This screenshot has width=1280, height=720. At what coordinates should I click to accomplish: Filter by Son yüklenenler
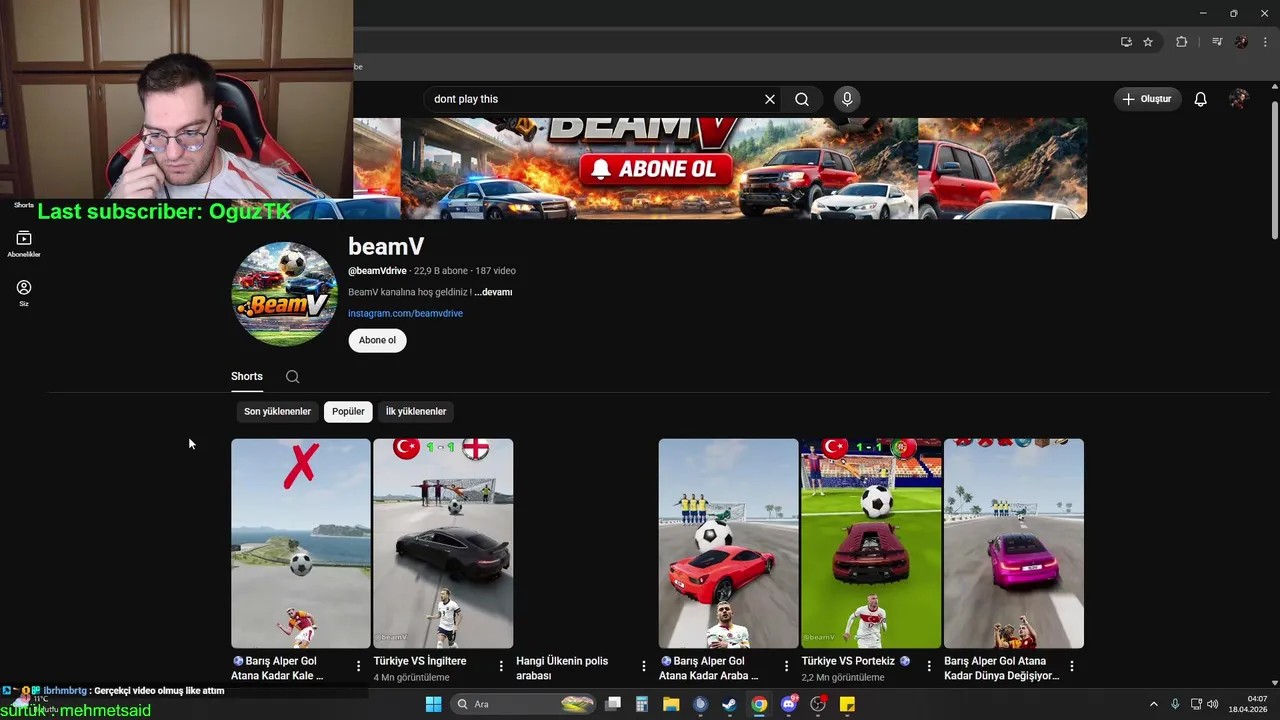pyautogui.click(x=277, y=412)
